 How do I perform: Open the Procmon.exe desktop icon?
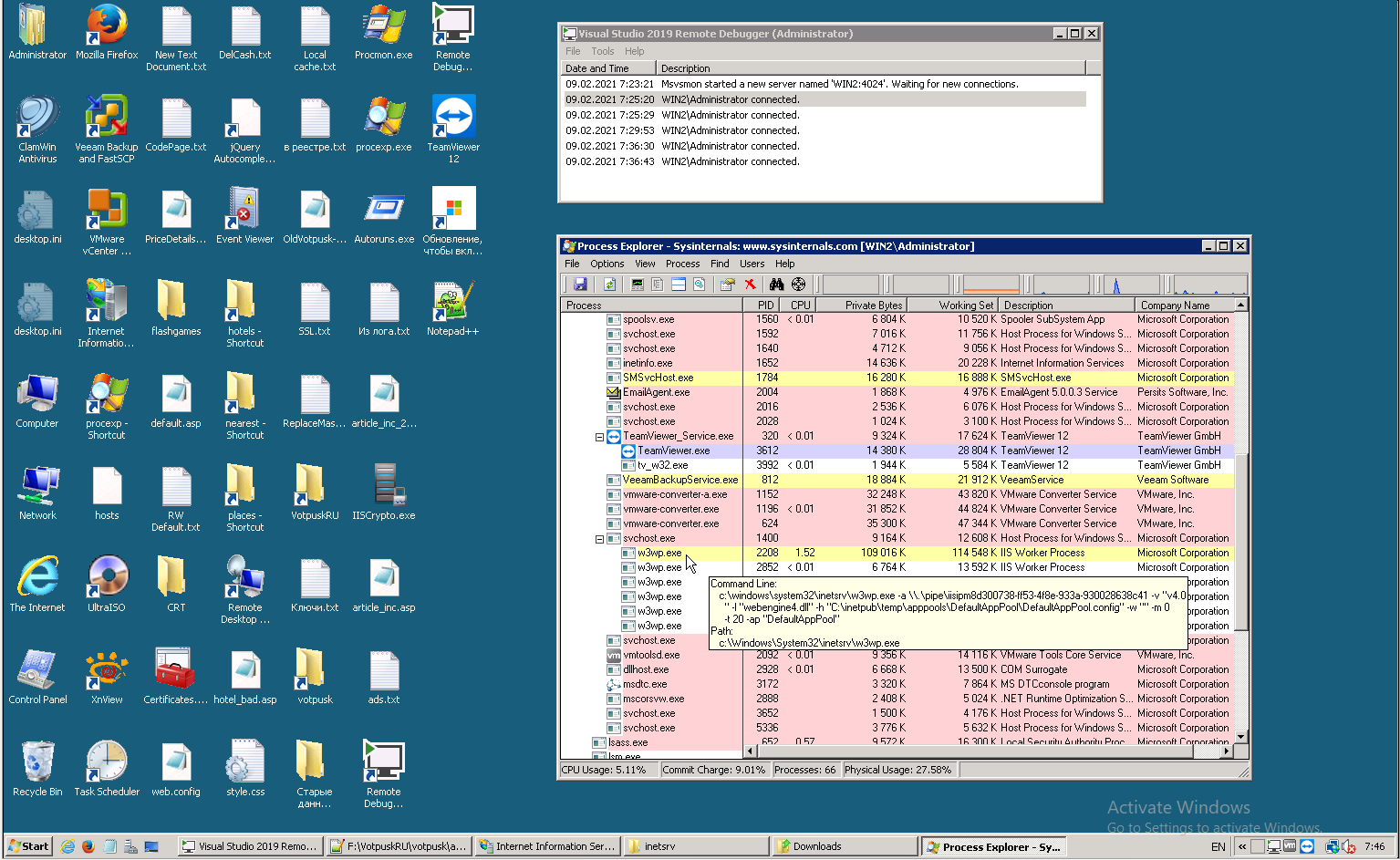pos(384,33)
